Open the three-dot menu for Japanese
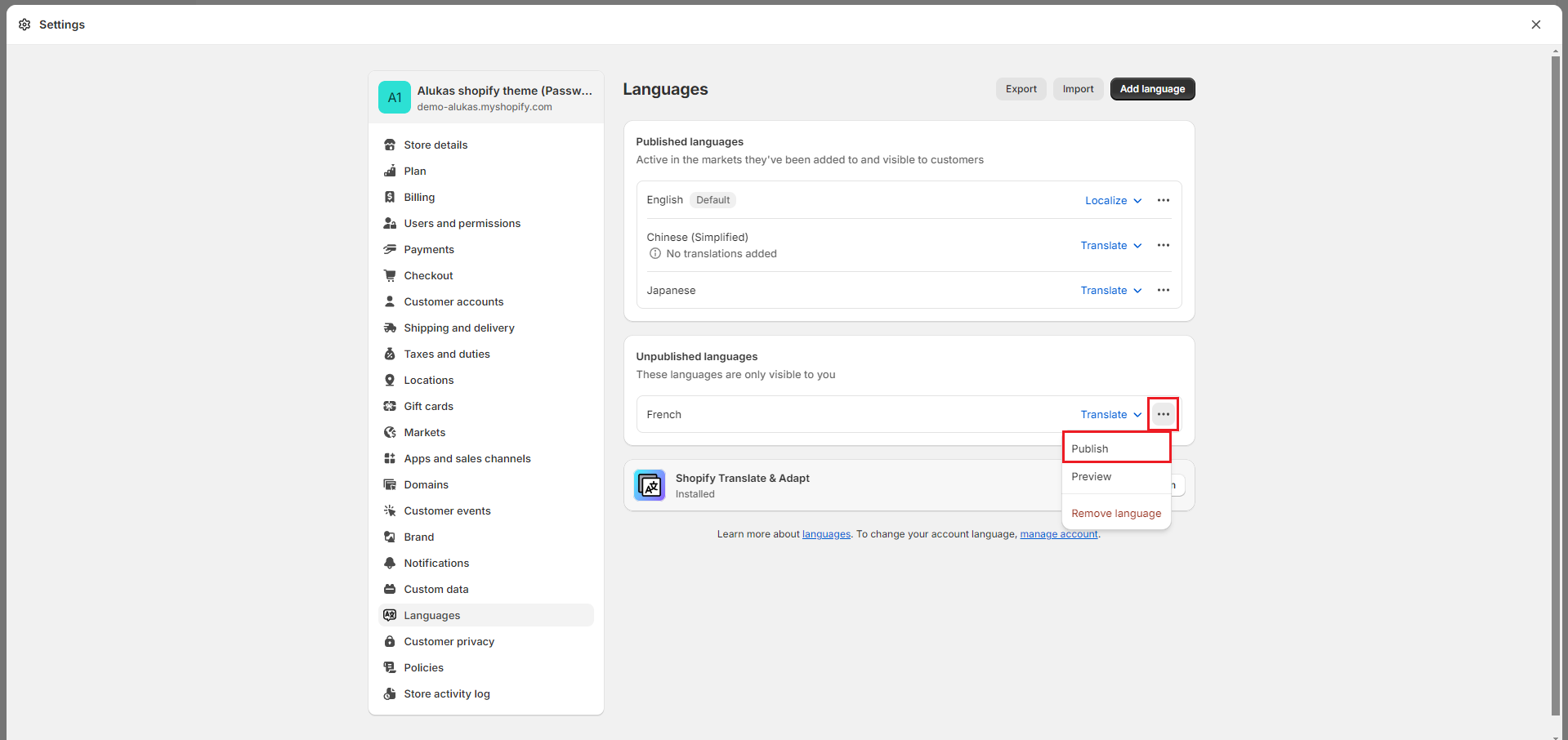The image size is (1568, 740). pos(1163,291)
